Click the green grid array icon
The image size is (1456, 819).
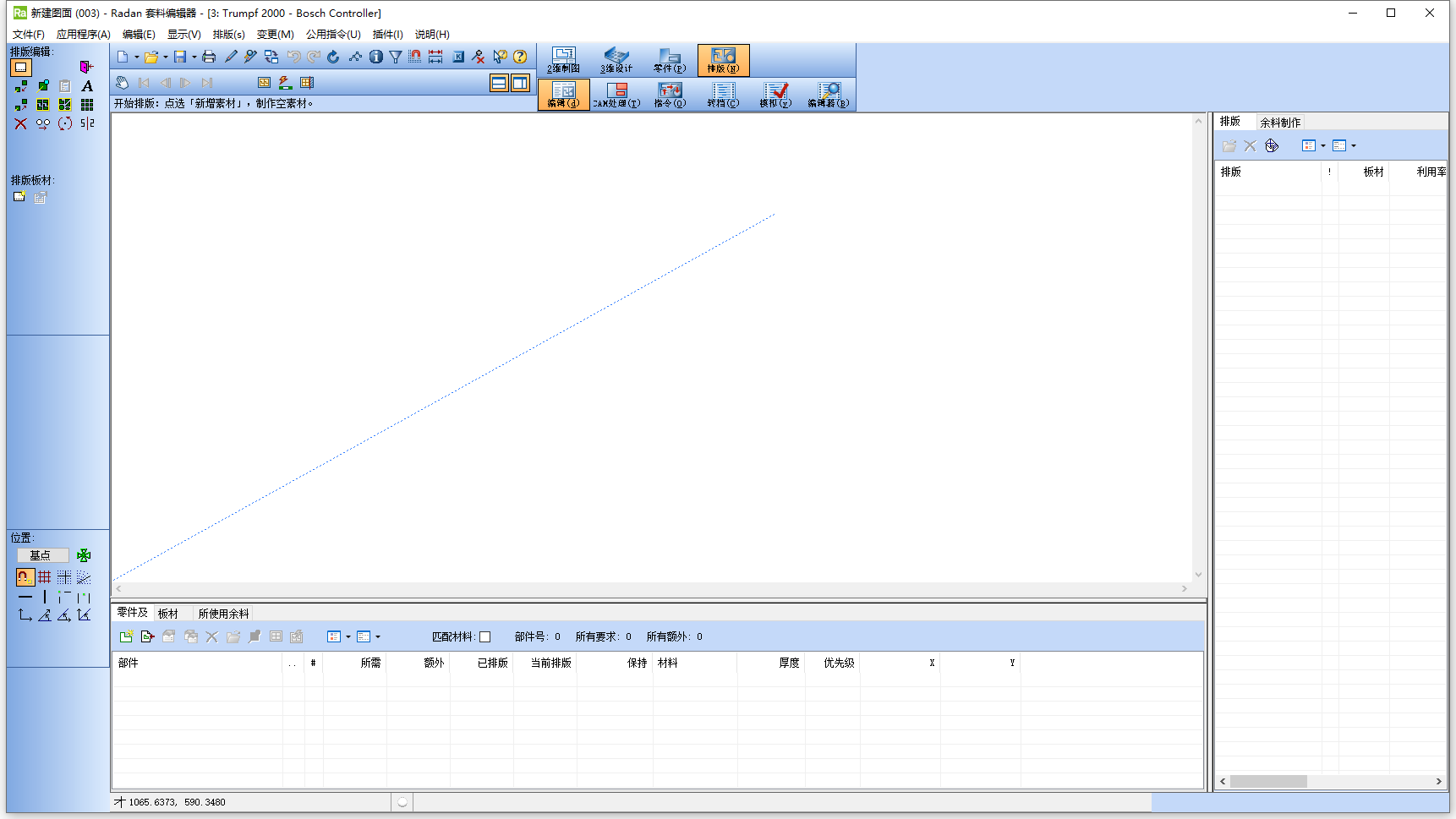pyautogui.click(x=87, y=105)
